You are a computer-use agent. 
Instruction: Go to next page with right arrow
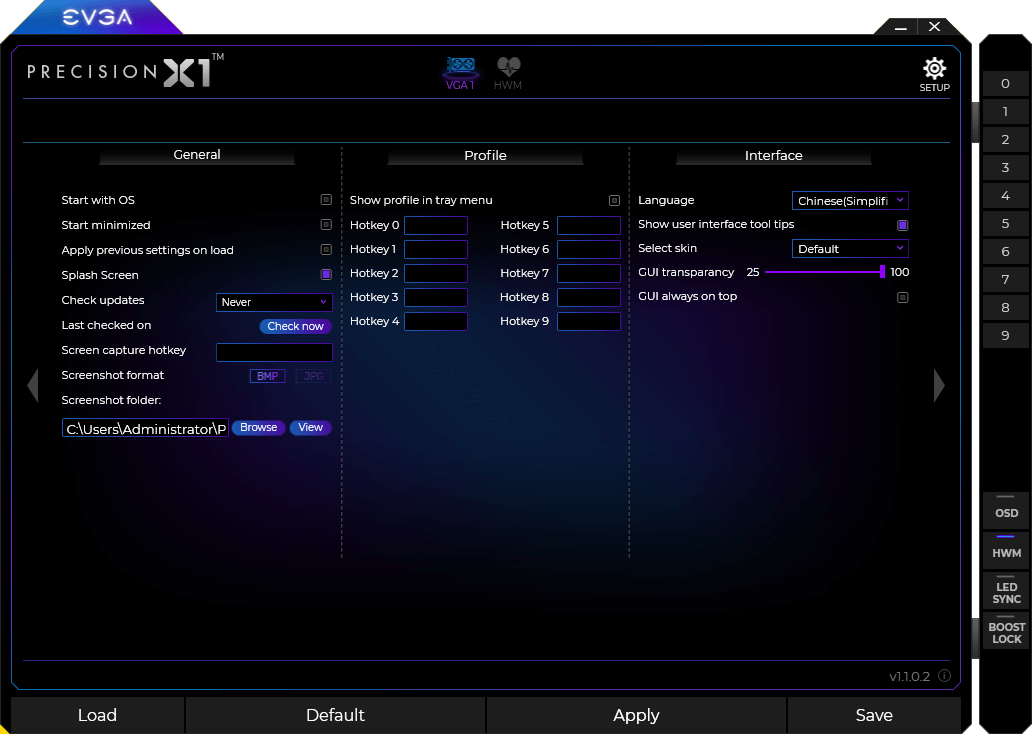tap(939, 385)
